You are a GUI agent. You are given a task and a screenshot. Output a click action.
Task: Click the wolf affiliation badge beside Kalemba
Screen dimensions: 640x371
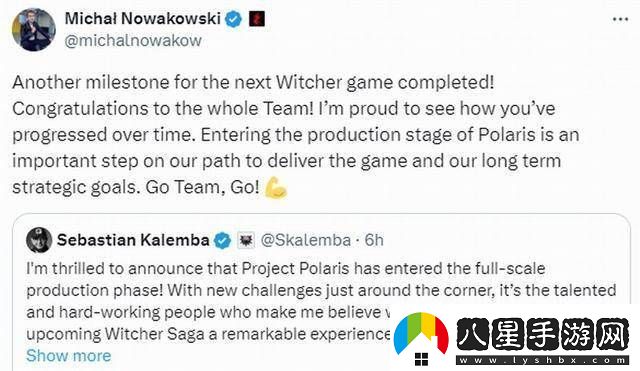coord(246,240)
